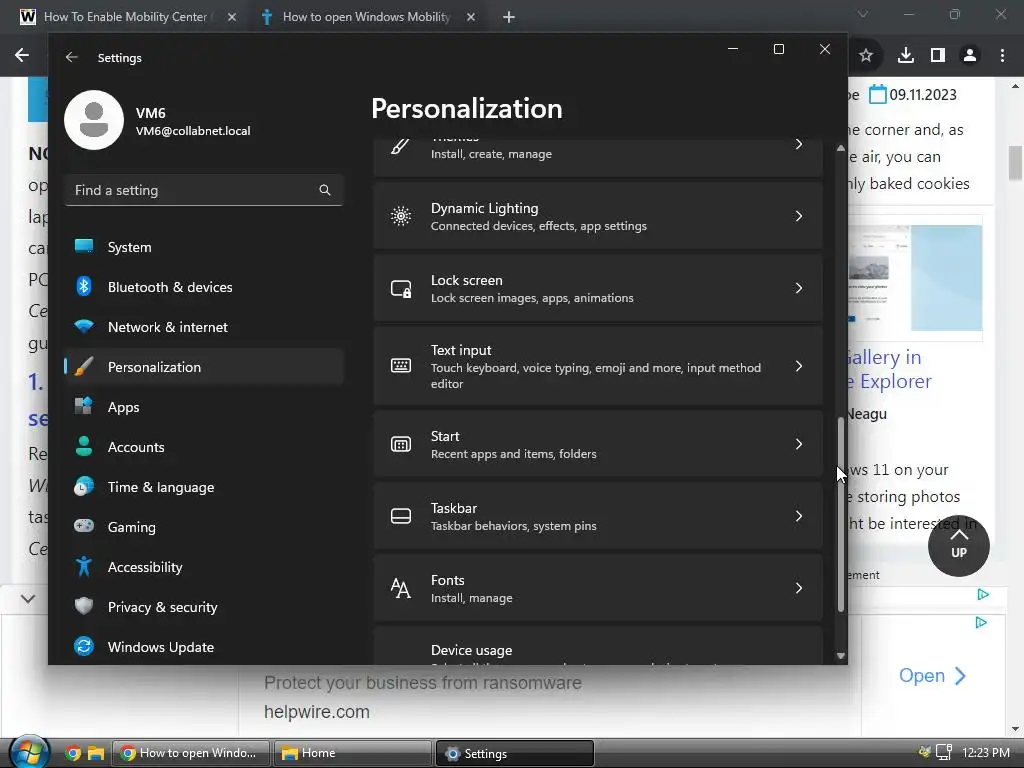Click the Settings content scrollbar thumb
This screenshot has height=768, width=1024.
[x=840, y=514]
